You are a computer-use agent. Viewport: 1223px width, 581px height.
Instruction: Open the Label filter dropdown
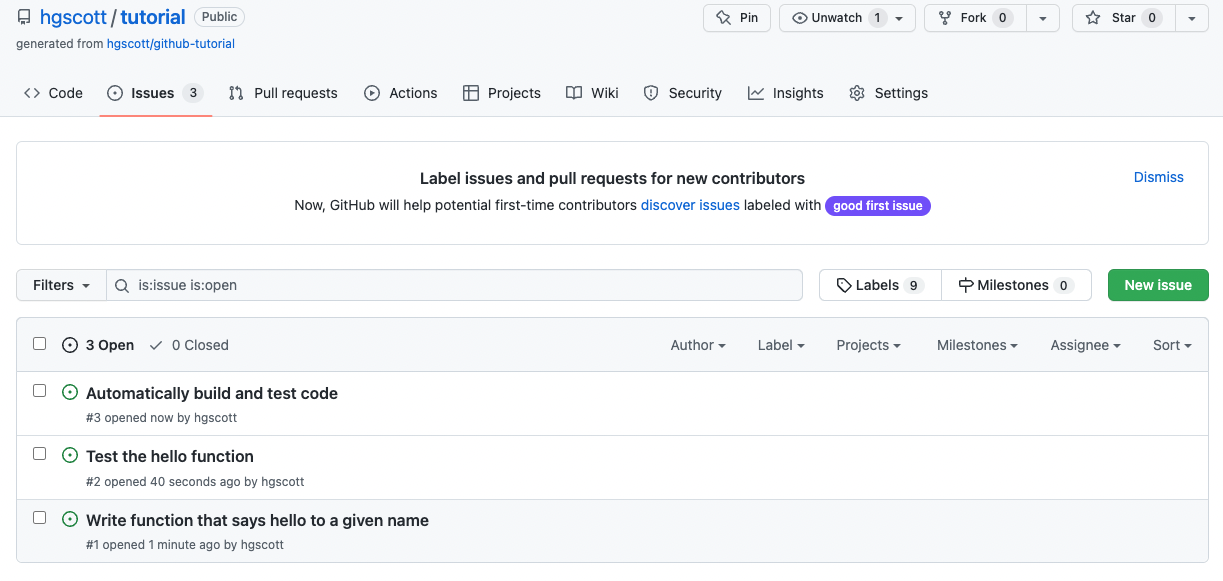click(781, 345)
